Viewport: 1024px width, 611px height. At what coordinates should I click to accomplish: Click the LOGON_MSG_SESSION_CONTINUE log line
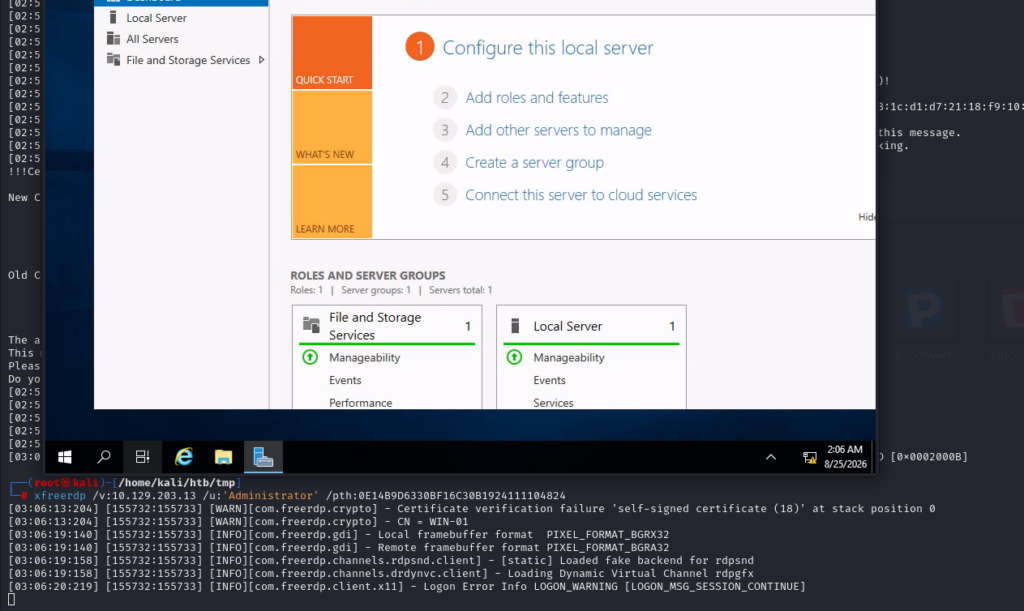pyautogui.click(x=407, y=586)
